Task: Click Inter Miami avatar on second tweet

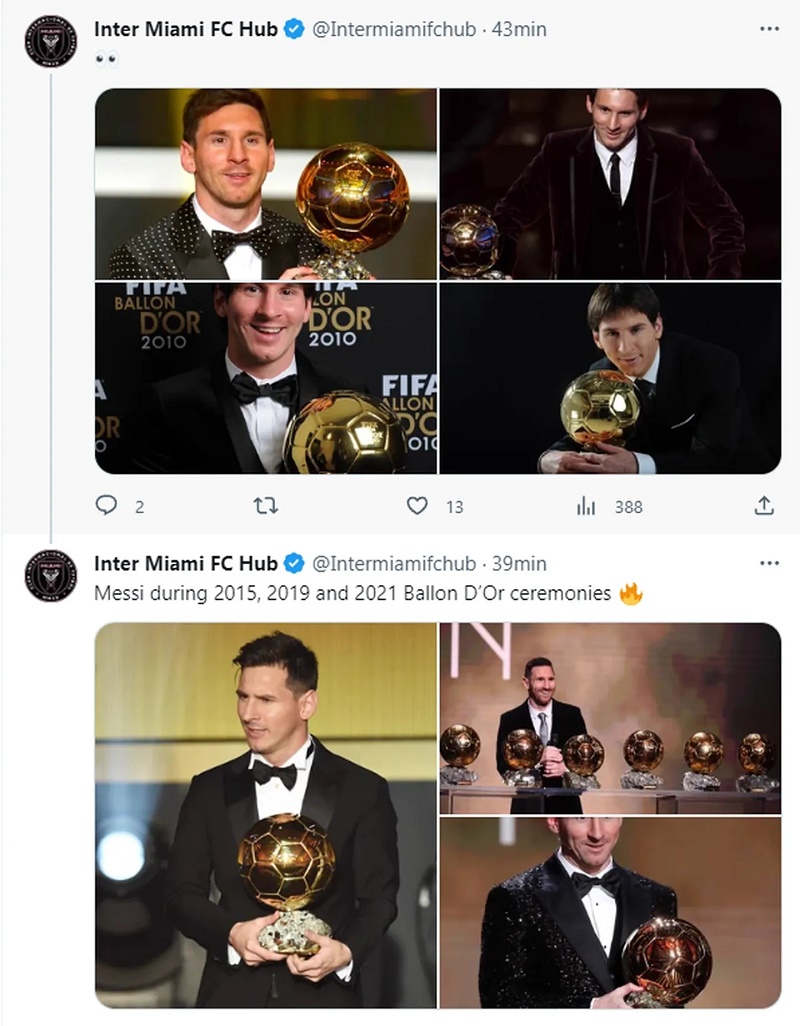Action: (50, 576)
